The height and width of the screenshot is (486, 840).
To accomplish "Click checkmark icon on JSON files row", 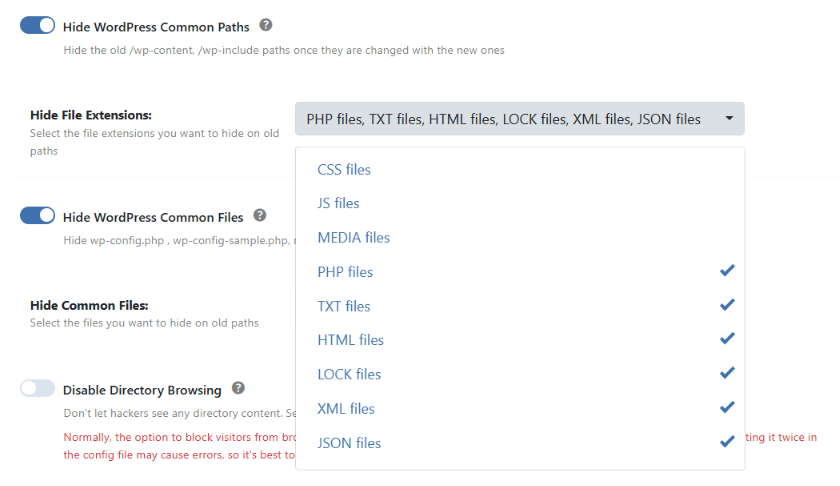I will [x=727, y=441].
